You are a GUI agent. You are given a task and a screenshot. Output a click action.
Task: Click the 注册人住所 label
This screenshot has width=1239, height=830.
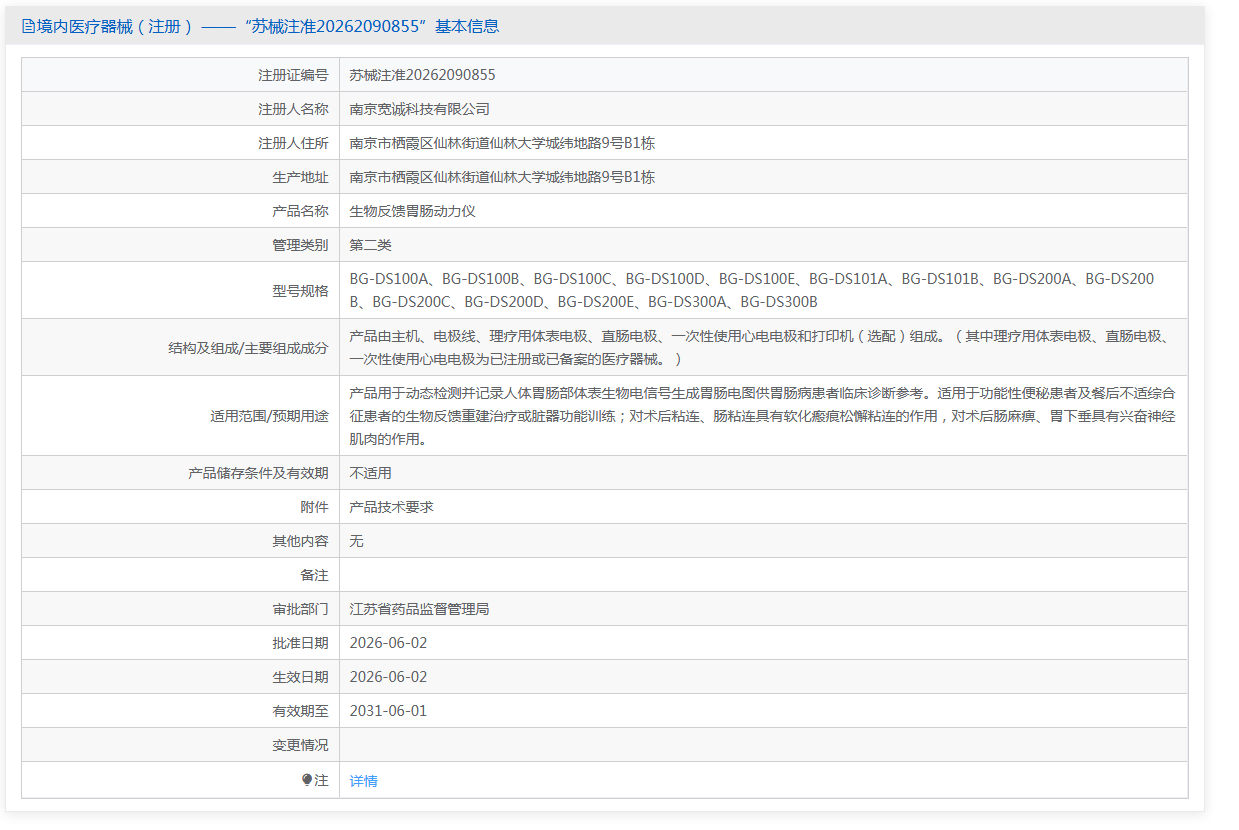pos(293,143)
